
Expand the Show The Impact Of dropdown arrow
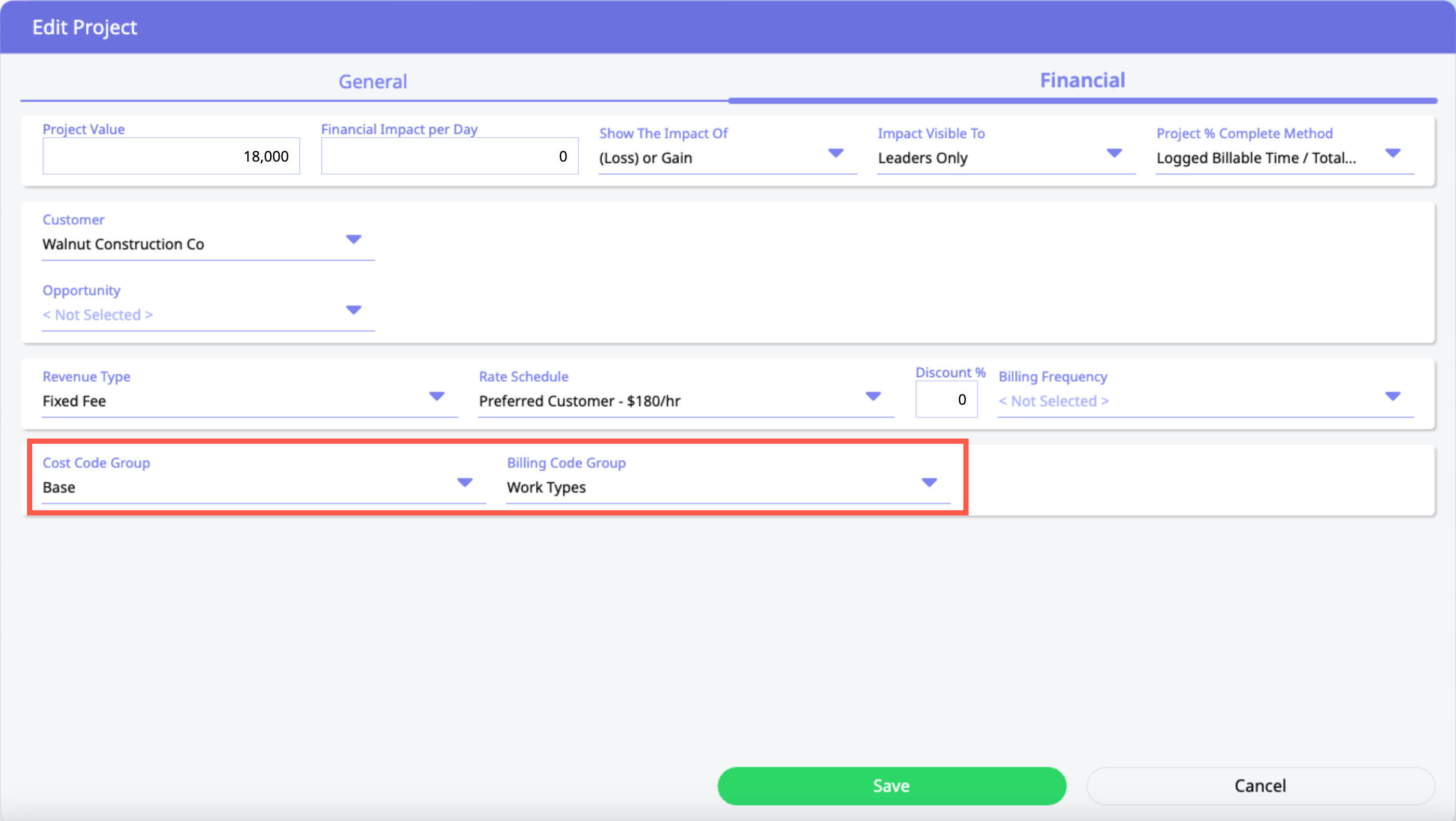836,153
